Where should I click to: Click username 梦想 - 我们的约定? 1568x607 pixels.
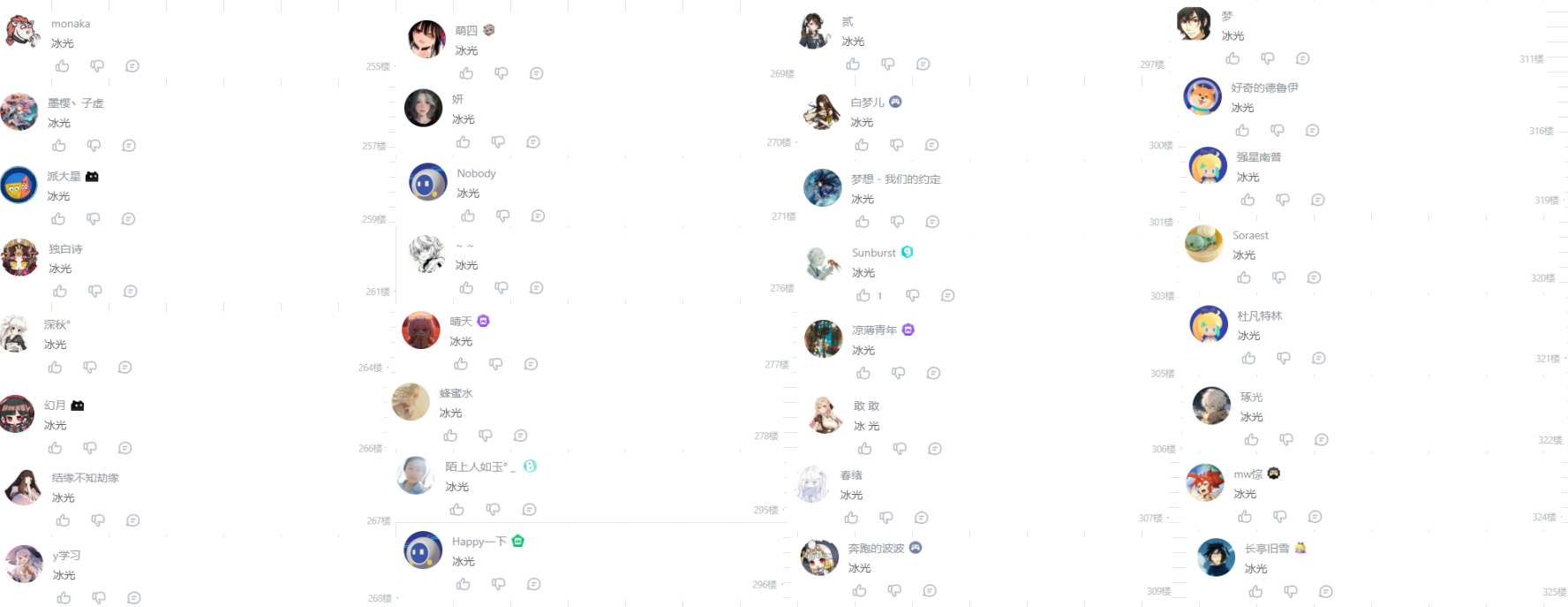pos(896,179)
